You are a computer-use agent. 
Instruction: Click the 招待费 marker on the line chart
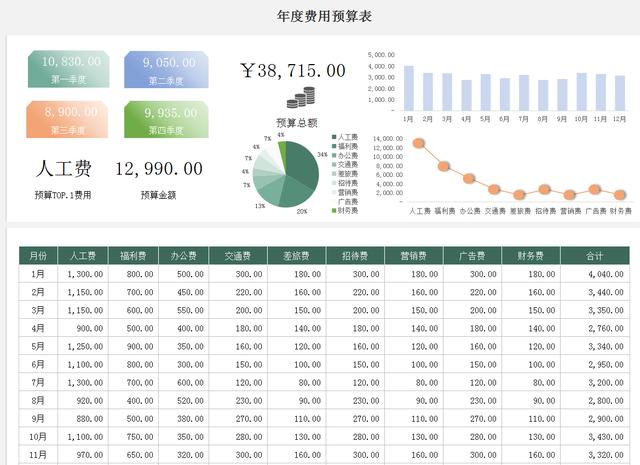click(545, 189)
